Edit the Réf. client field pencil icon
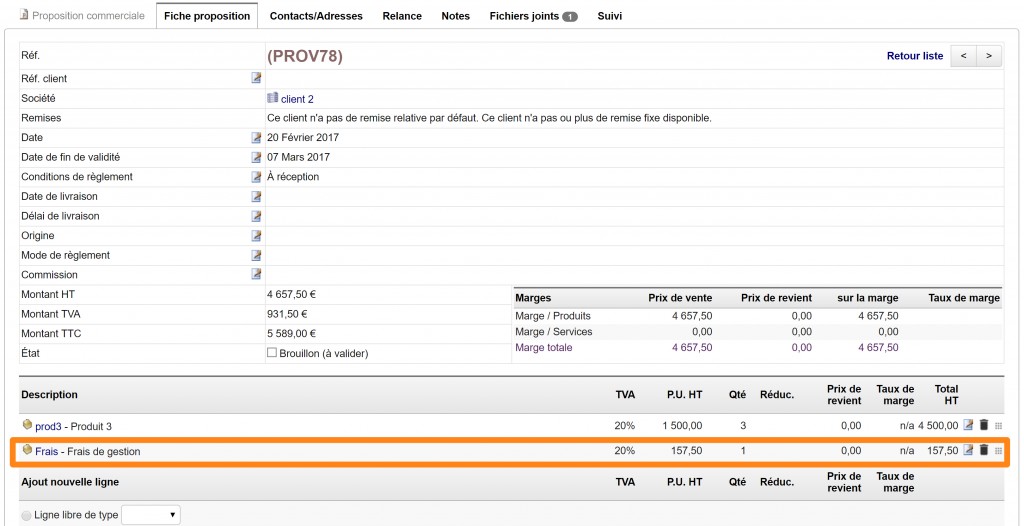 click(x=257, y=78)
